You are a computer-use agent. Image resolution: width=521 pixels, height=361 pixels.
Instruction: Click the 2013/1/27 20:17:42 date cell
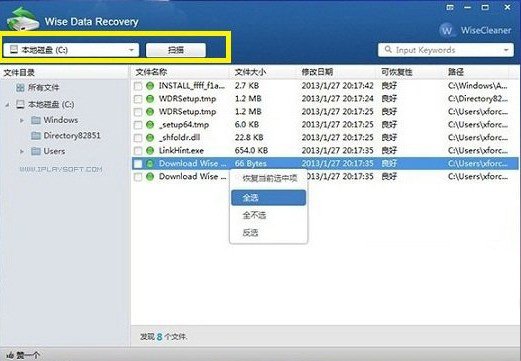click(337, 86)
